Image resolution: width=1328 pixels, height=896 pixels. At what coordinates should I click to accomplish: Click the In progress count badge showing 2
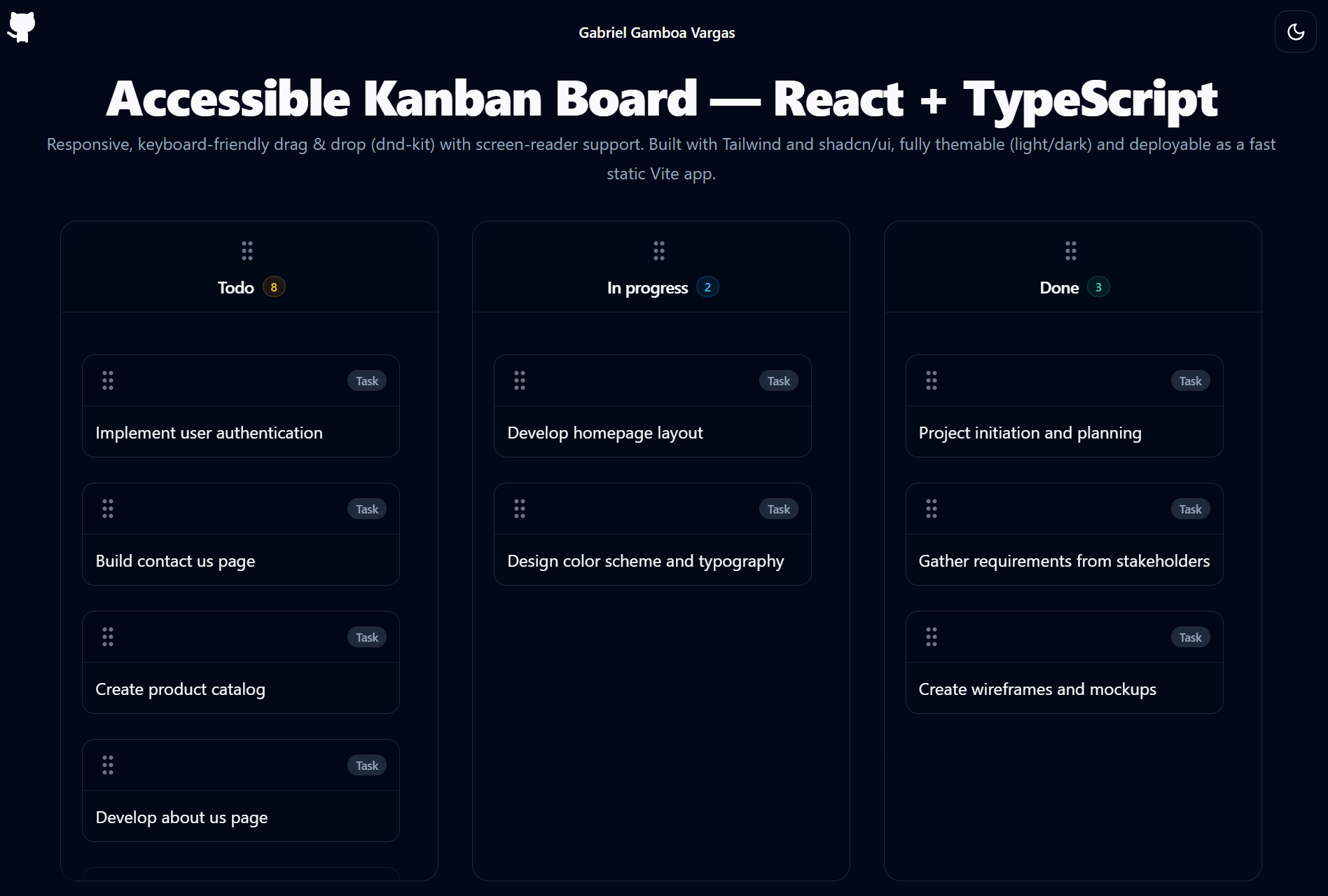pyautogui.click(x=708, y=287)
